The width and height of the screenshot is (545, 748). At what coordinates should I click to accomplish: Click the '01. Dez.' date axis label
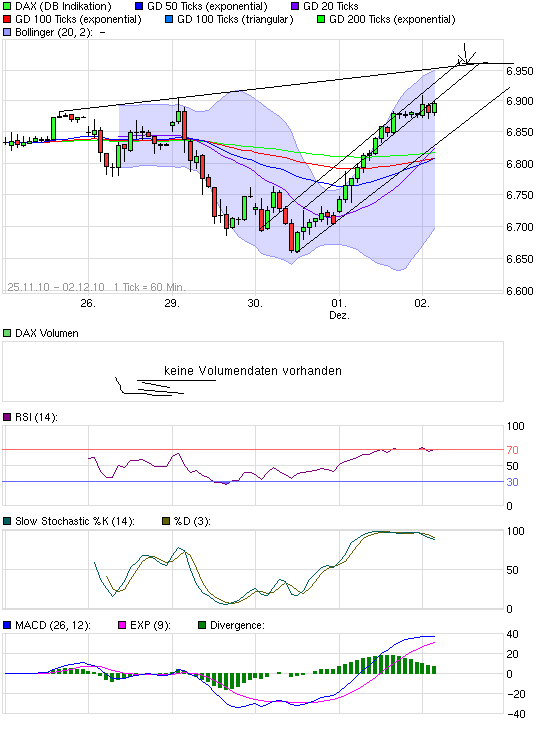[x=339, y=309]
